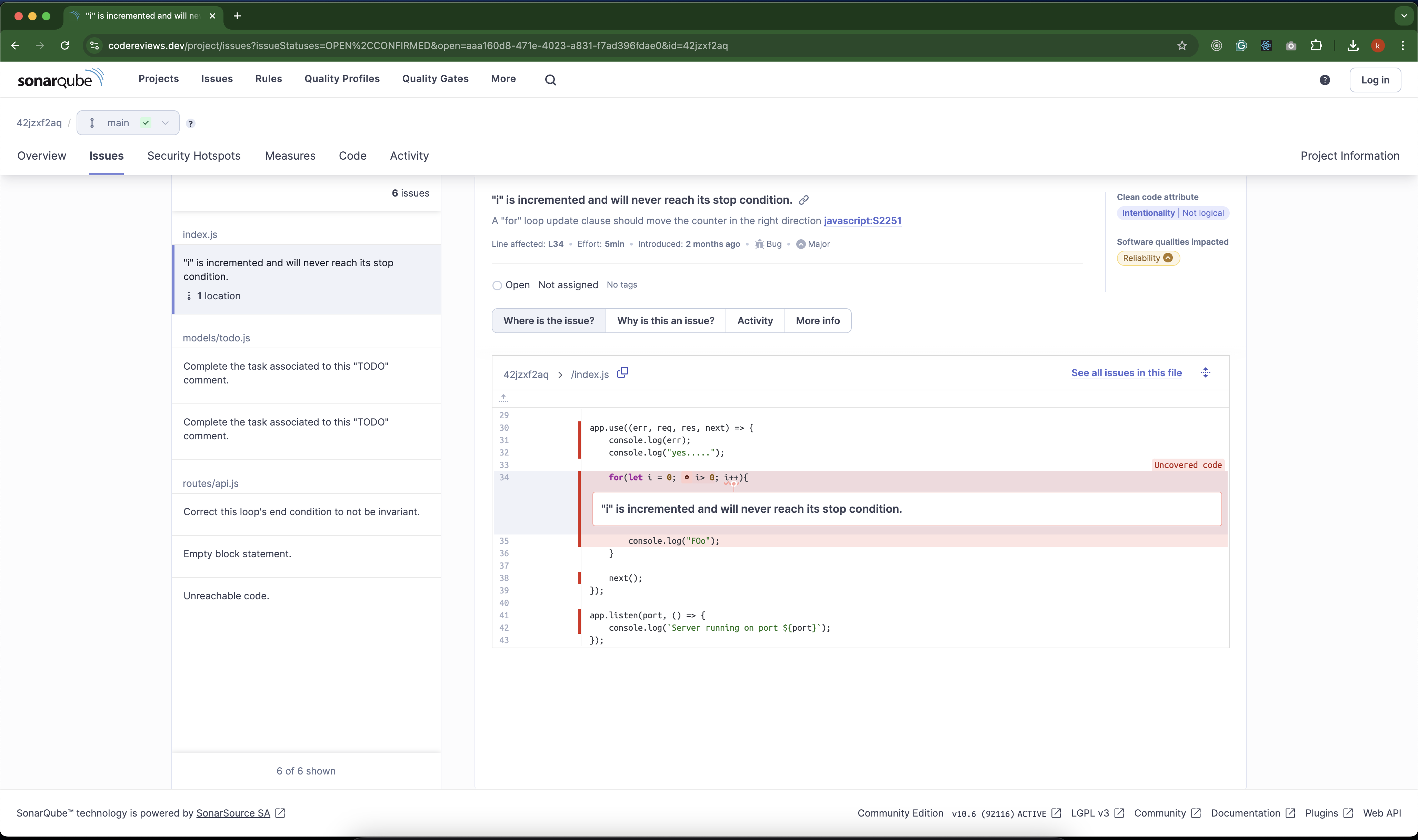Open the javascript:S2251 rule link
Screen dimensions: 1418x840
[x=862, y=221]
